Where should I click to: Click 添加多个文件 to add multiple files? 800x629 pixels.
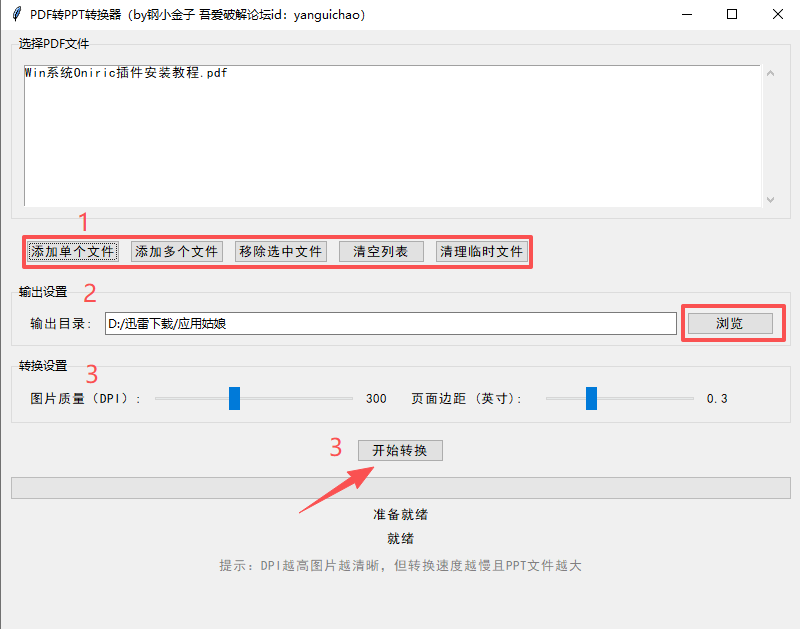point(176,252)
